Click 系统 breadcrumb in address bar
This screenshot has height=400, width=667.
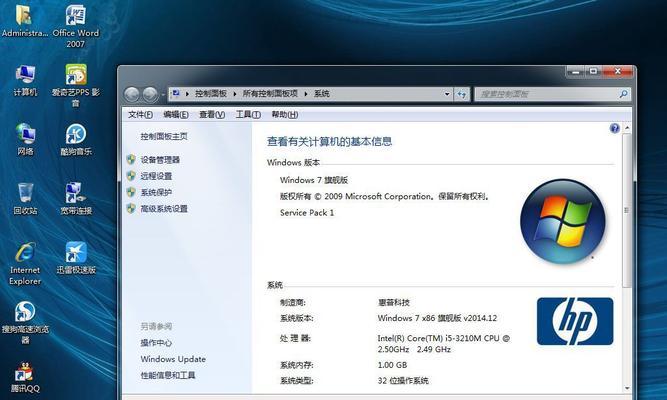point(322,94)
